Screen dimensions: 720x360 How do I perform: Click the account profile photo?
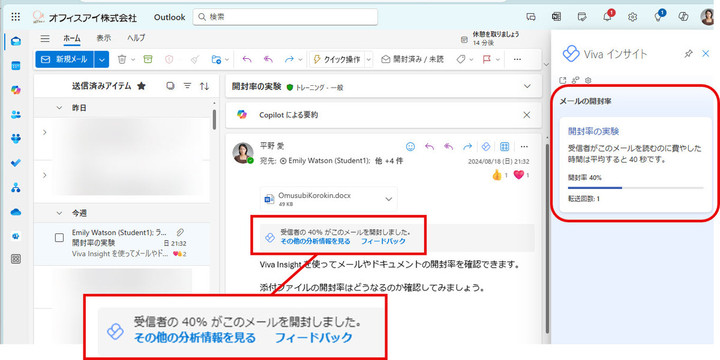coord(708,17)
